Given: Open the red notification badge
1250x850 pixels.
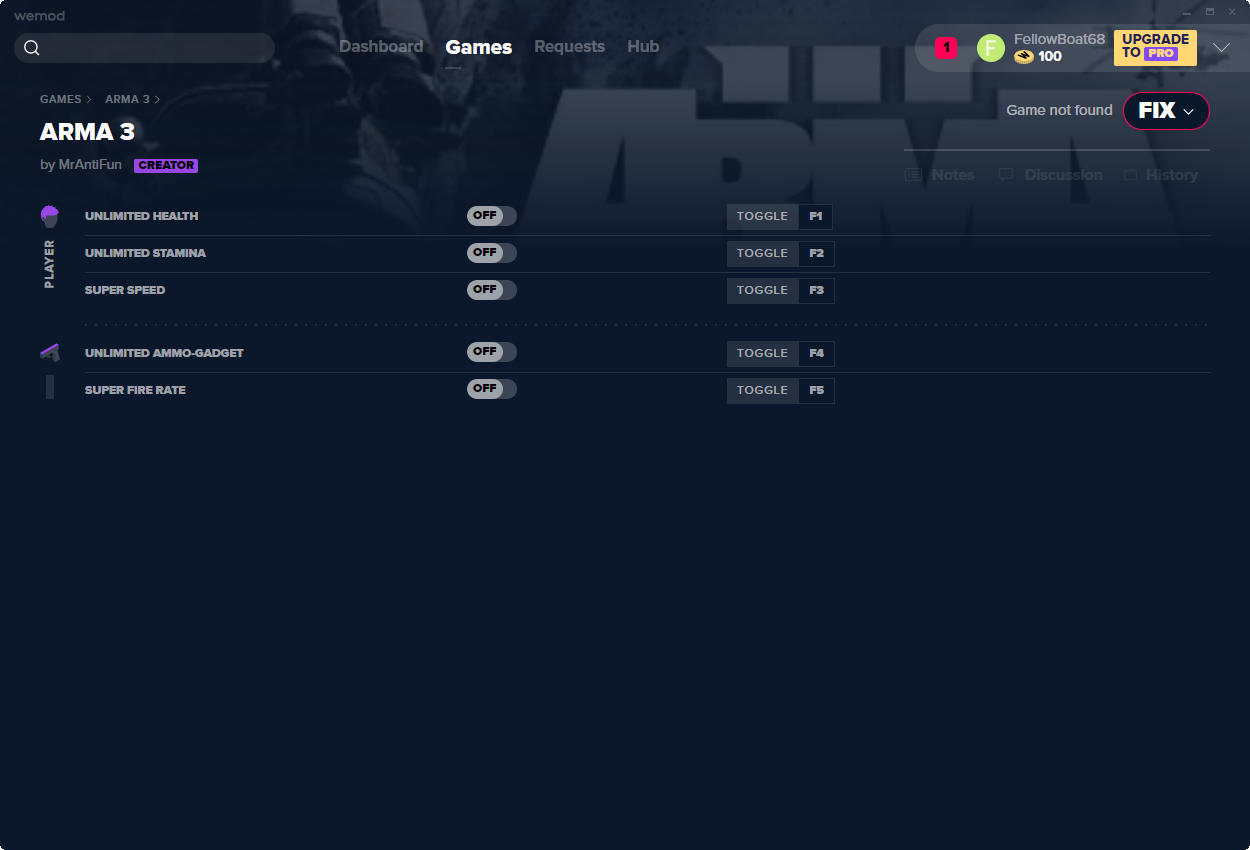Looking at the screenshot, I should point(946,48).
